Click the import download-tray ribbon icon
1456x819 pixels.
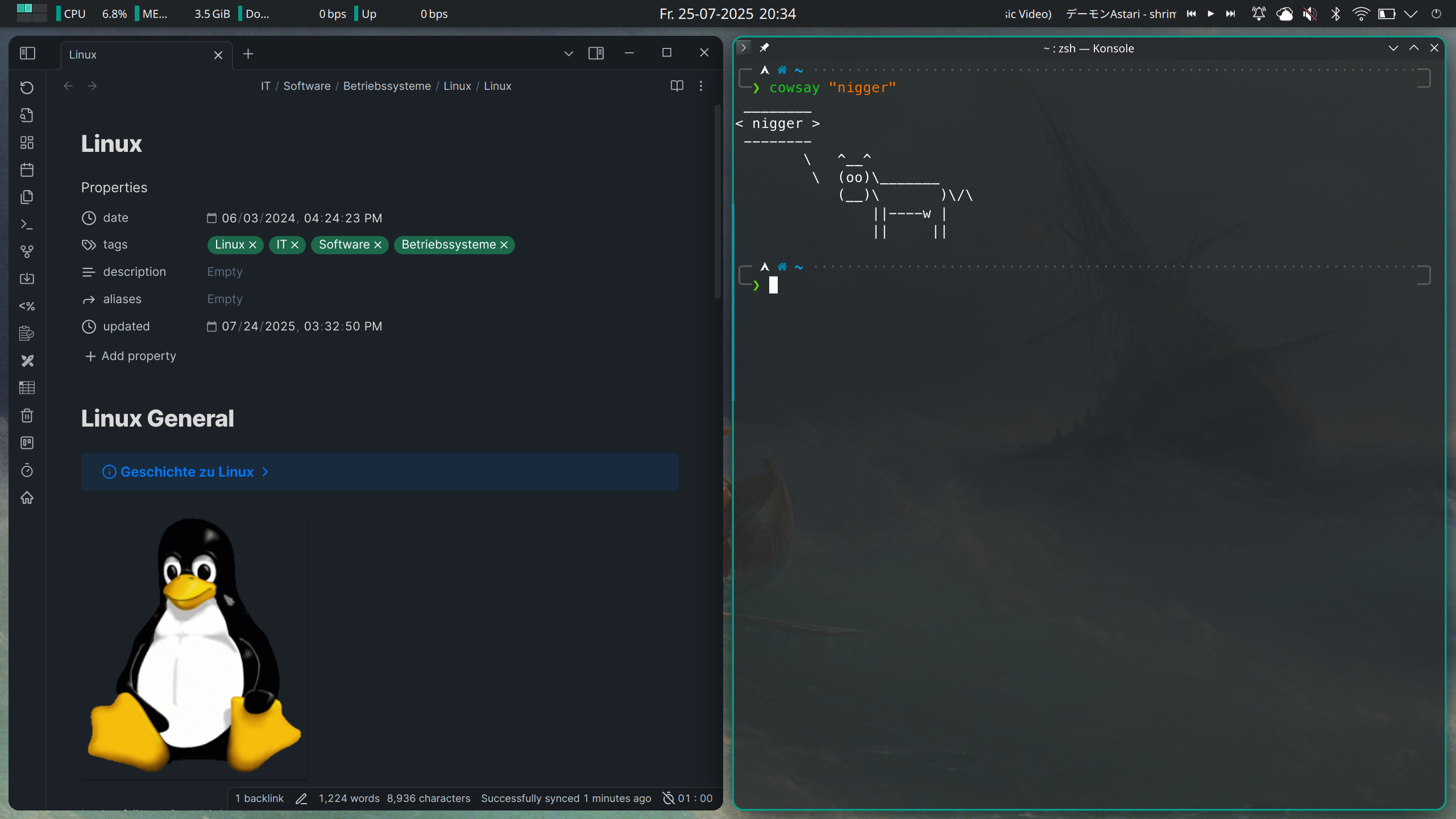(x=27, y=279)
